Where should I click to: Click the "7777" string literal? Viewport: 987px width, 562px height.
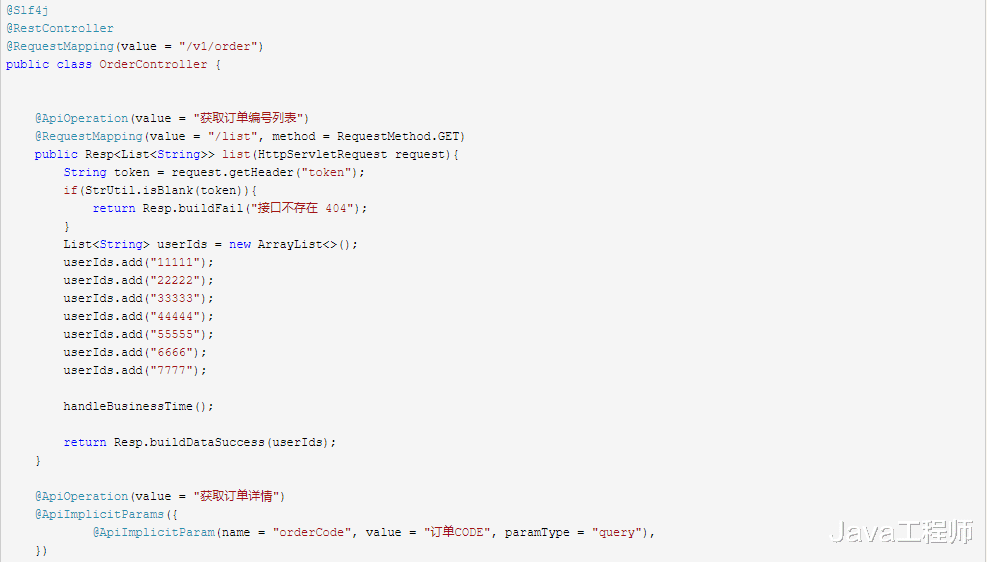171,370
